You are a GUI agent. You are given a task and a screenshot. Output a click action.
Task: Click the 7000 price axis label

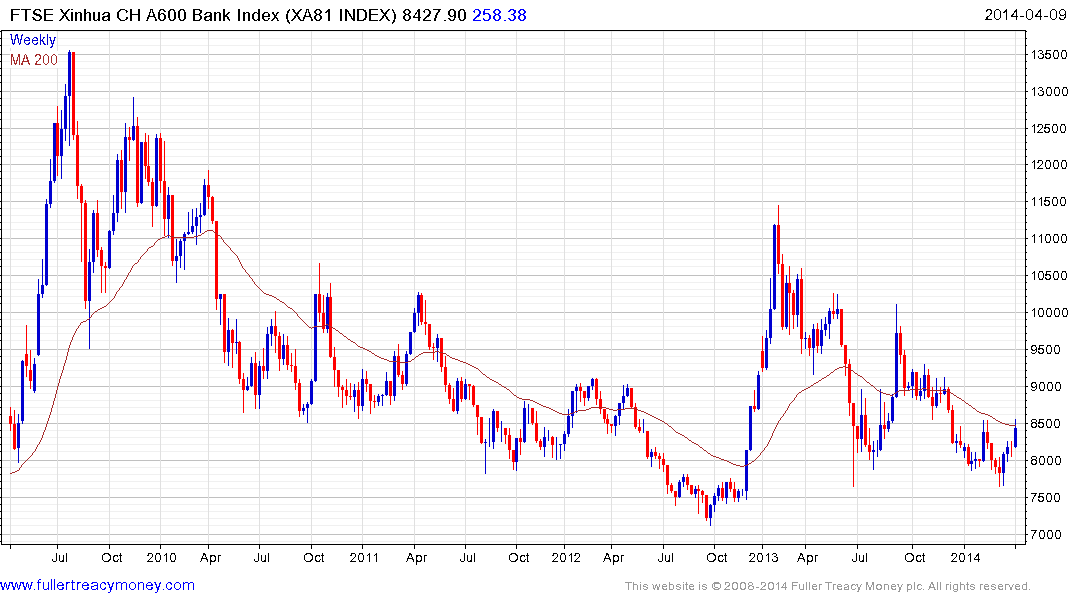[x=1046, y=536]
